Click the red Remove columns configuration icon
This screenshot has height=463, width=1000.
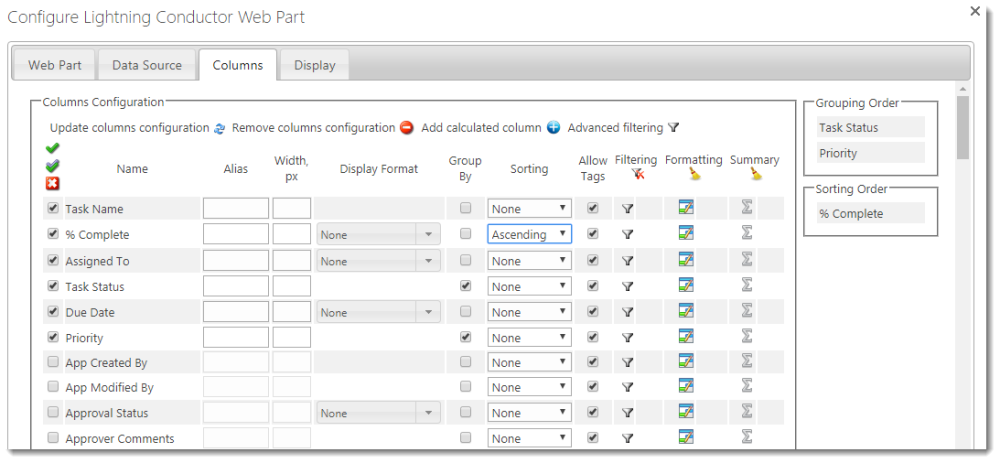point(407,128)
